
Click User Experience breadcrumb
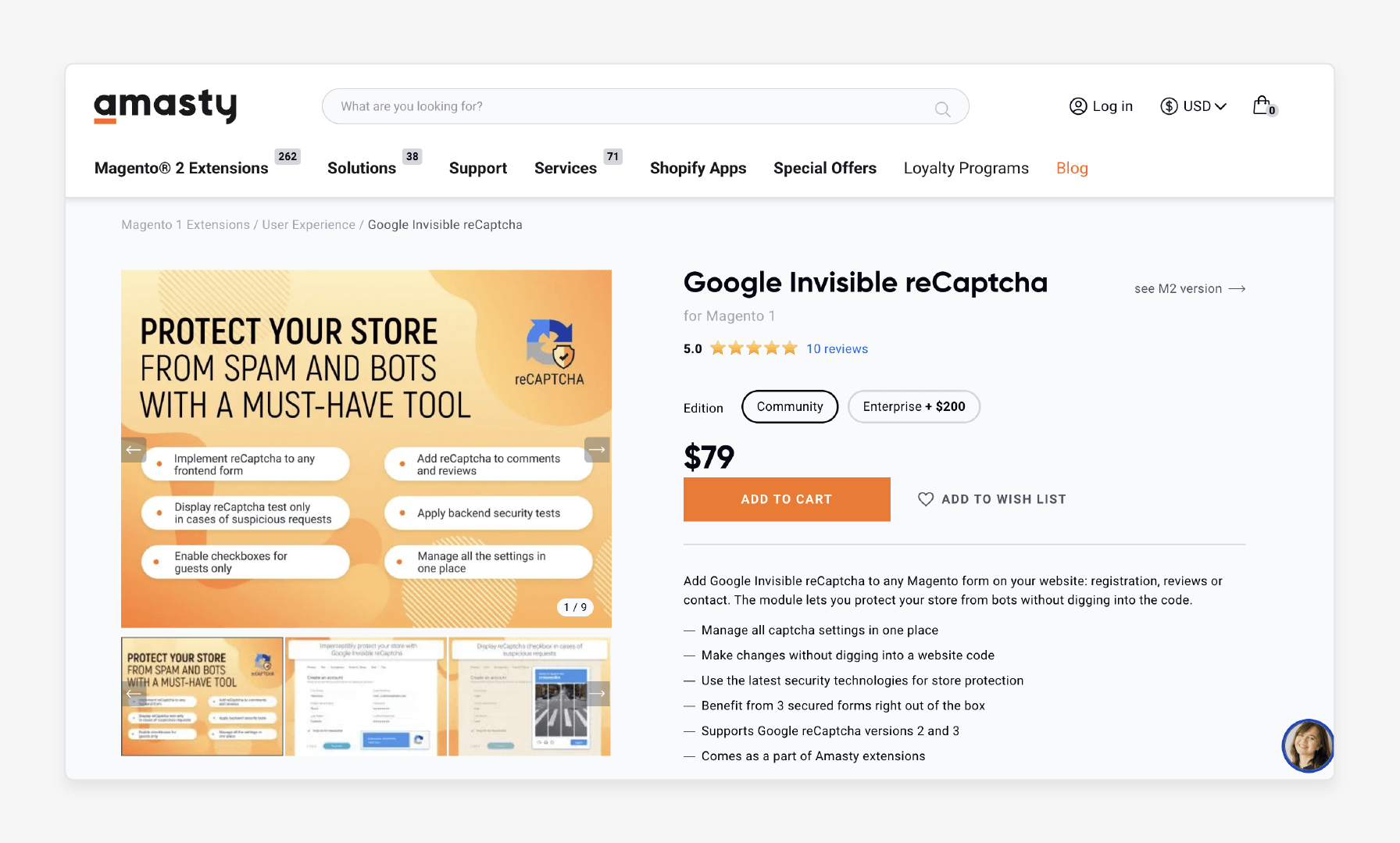coord(309,225)
